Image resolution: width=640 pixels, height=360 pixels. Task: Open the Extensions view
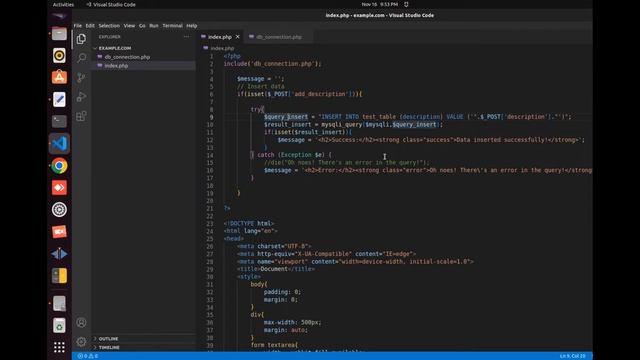tap(81, 116)
